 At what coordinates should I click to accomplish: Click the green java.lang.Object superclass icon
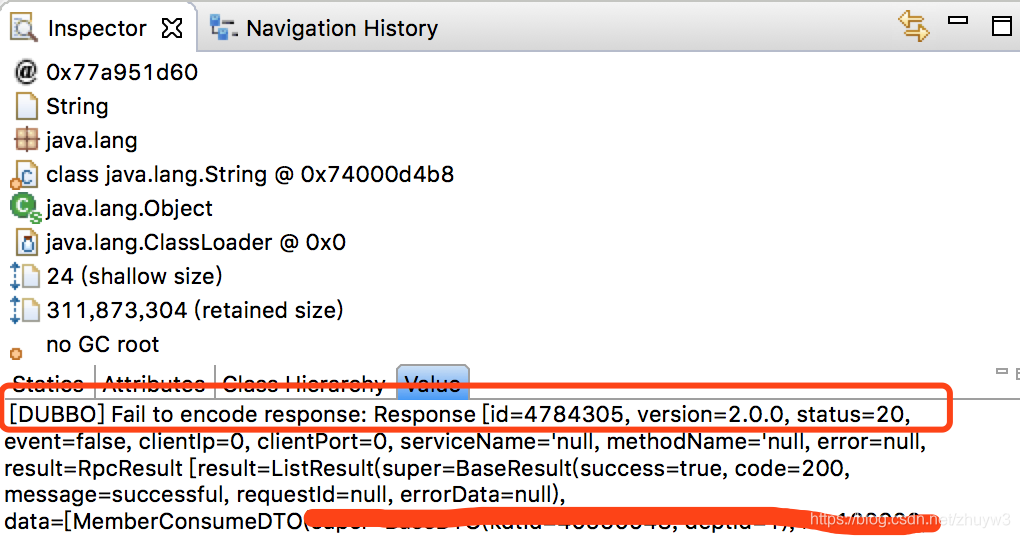(x=25, y=208)
